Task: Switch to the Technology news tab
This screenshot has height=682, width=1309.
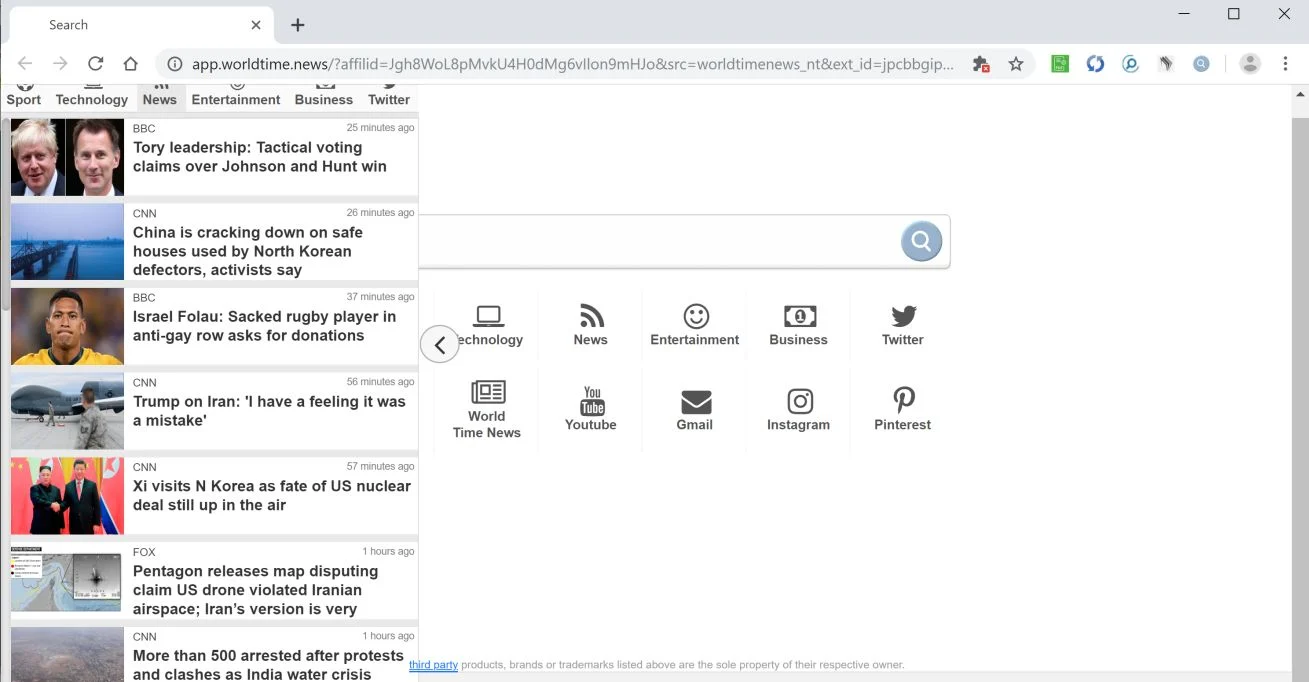Action: (92, 97)
